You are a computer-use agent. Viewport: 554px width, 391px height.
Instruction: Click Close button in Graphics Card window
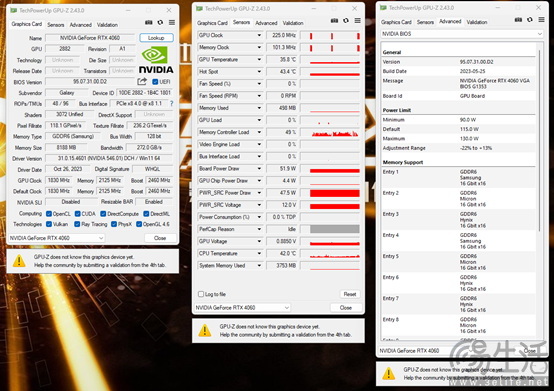(x=160, y=238)
